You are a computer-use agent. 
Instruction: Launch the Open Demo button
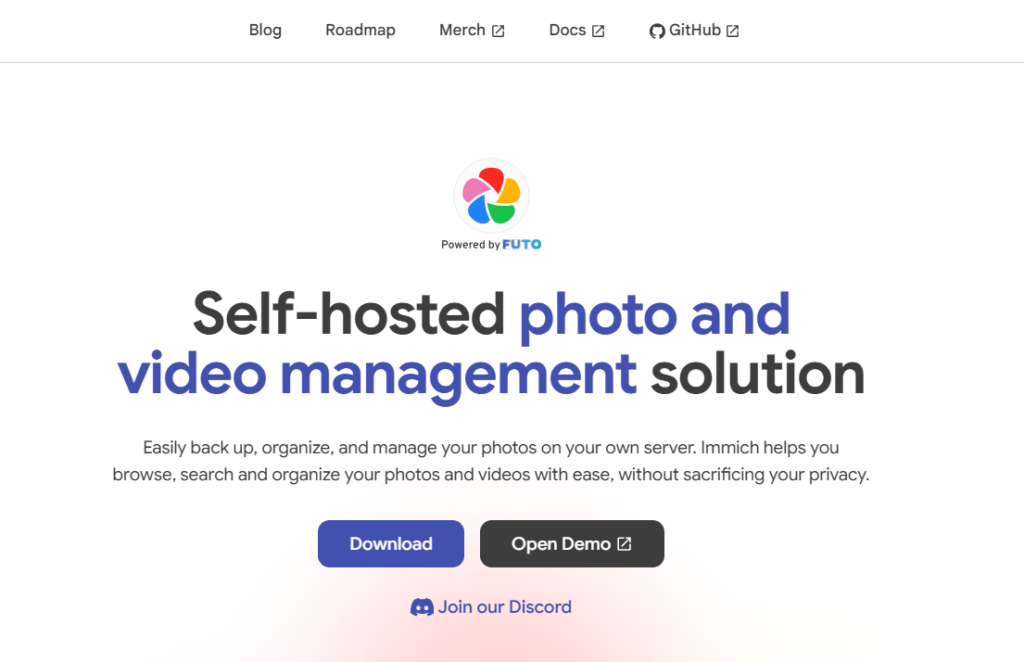tap(572, 544)
